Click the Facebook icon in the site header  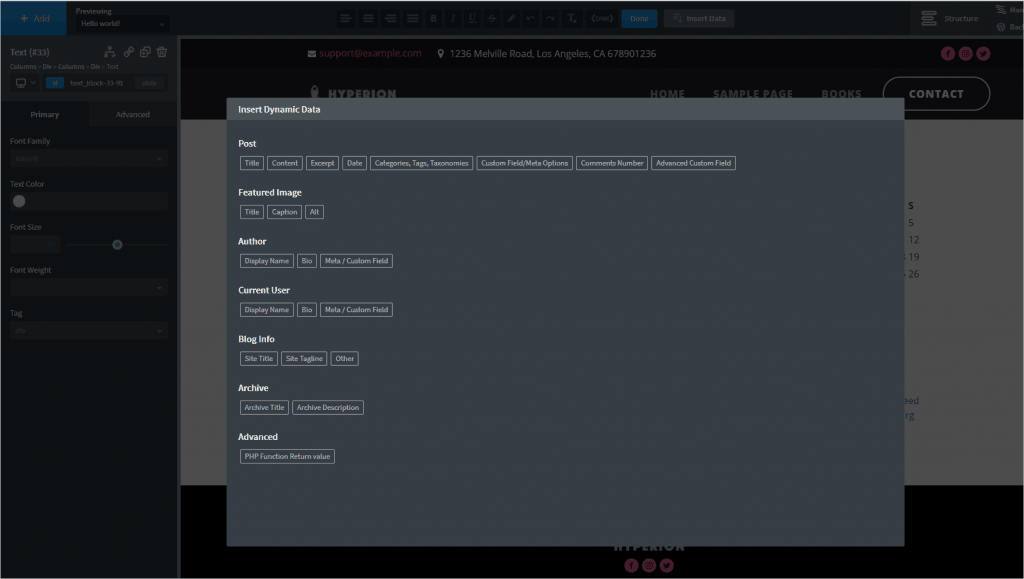948,54
